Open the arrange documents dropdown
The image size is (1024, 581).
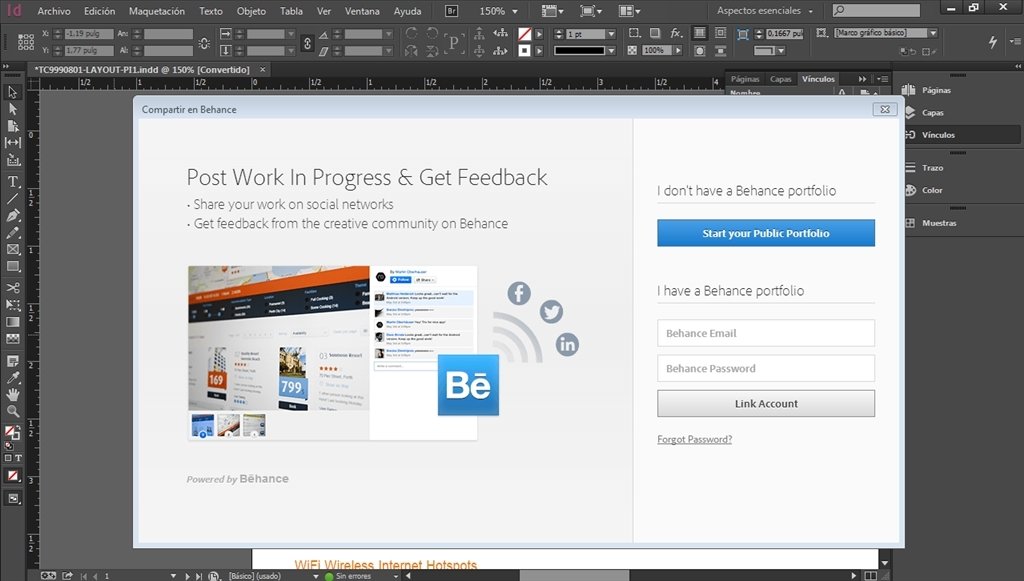[630, 11]
